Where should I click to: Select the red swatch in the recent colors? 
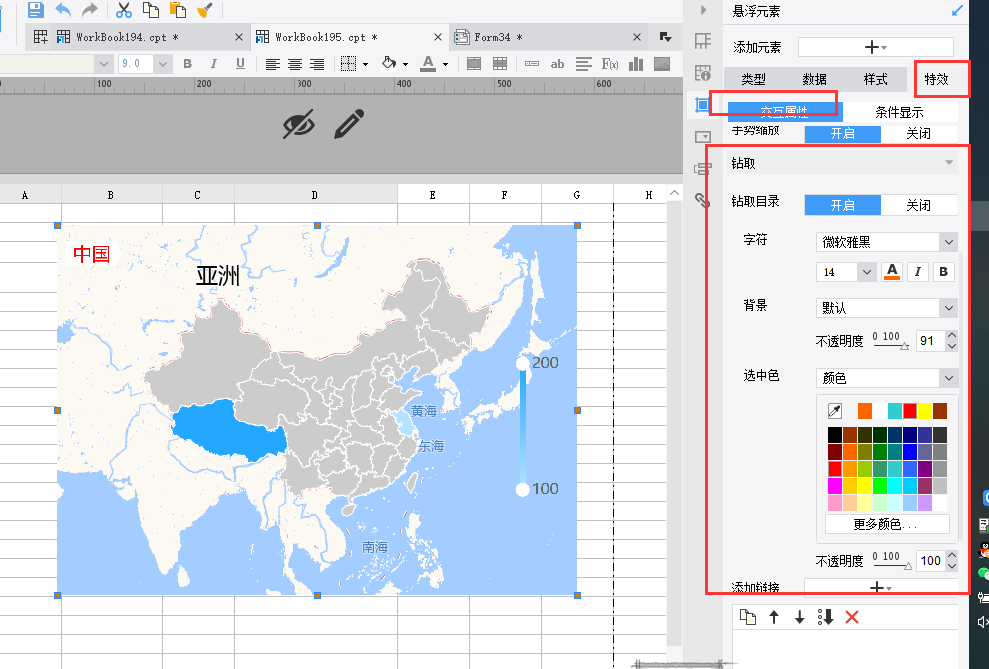click(910, 411)
